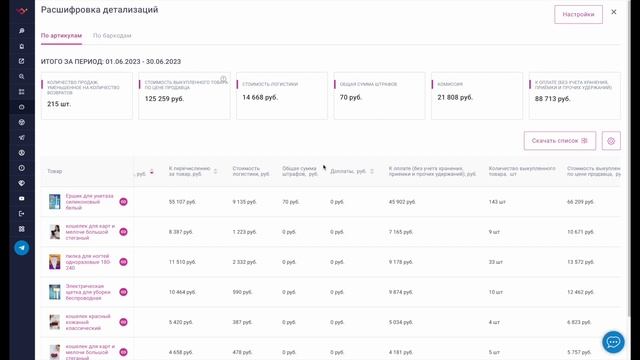
Task: Click the 9 135 руб. logistics cell
Action: pos(244,202)
